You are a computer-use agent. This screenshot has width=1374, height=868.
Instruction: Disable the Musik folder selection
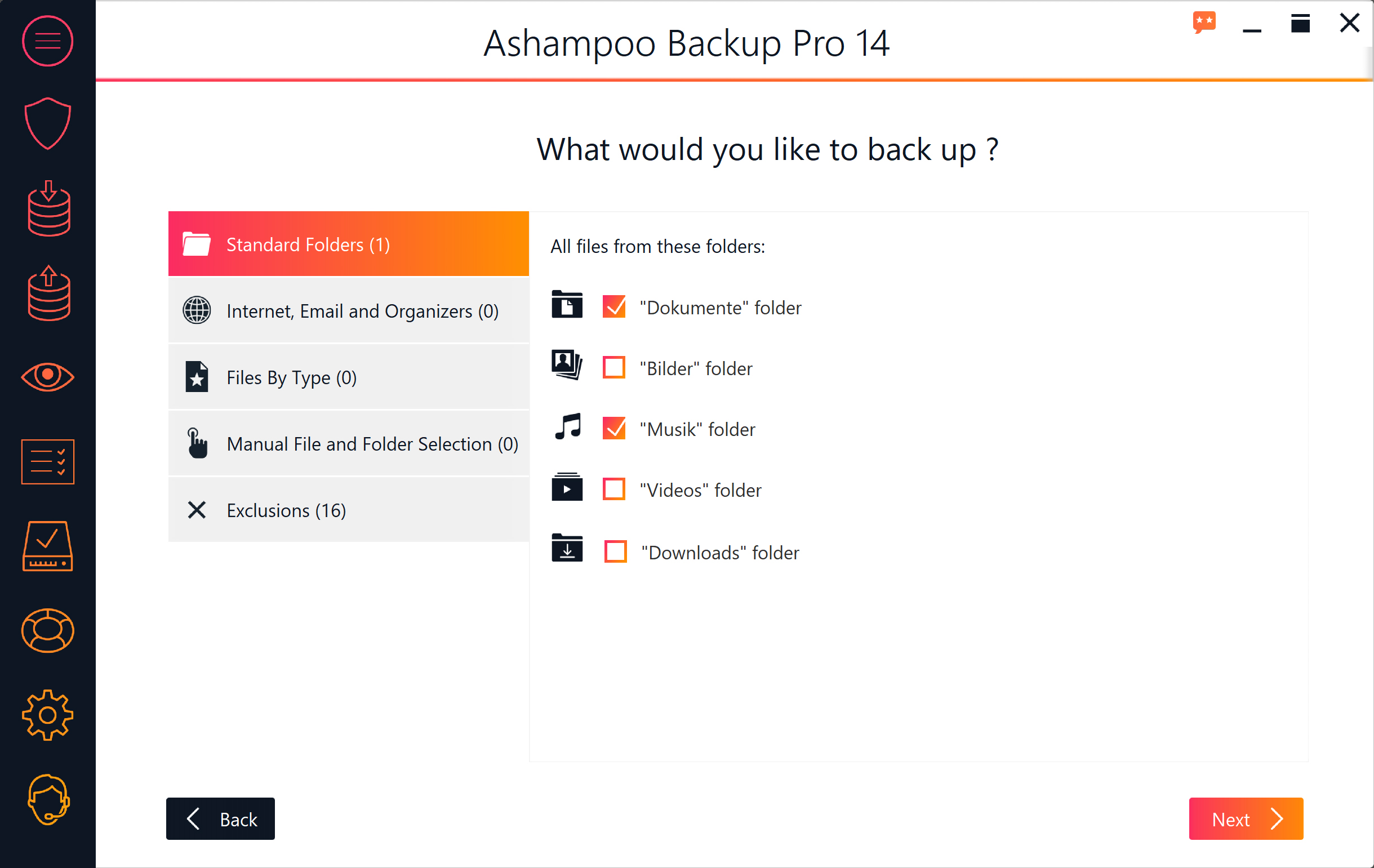point(613,429)
